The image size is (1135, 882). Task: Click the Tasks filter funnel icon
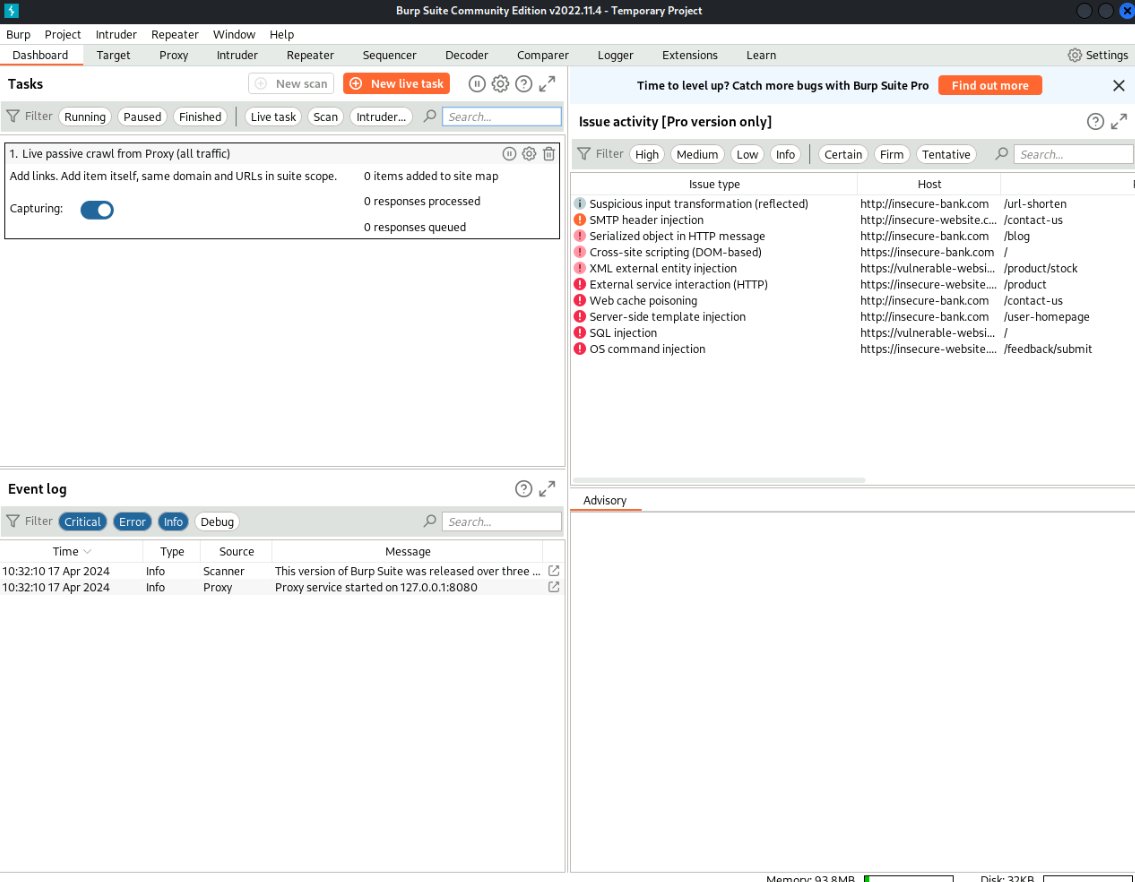click(x=13, y=116)
